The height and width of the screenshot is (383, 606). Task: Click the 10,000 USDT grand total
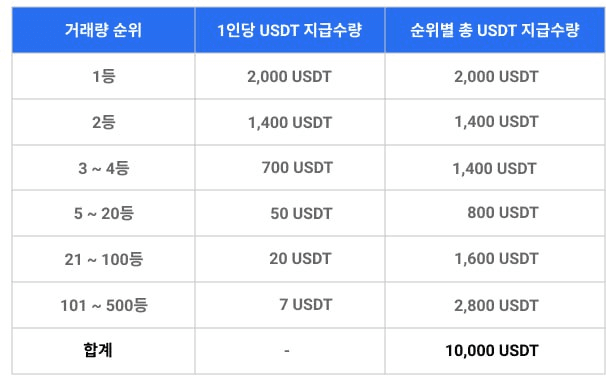pyautogui.click(x=492, y=351)
